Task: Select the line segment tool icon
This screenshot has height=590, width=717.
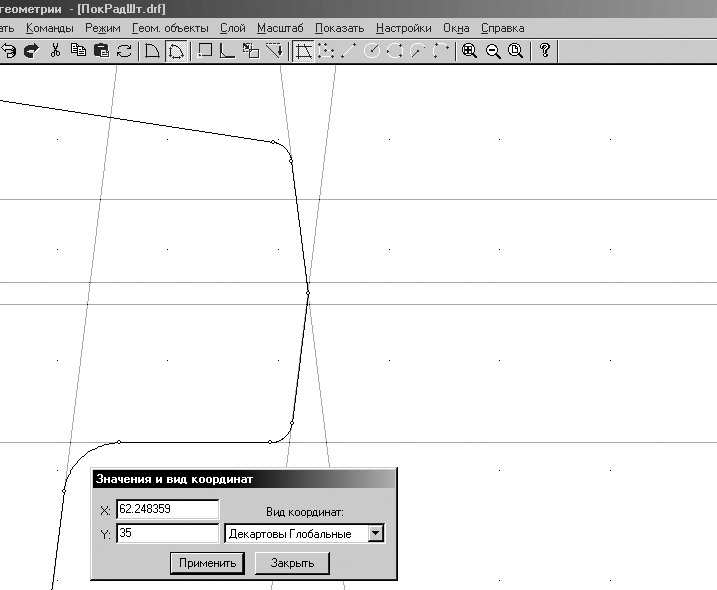Action: 349,51
